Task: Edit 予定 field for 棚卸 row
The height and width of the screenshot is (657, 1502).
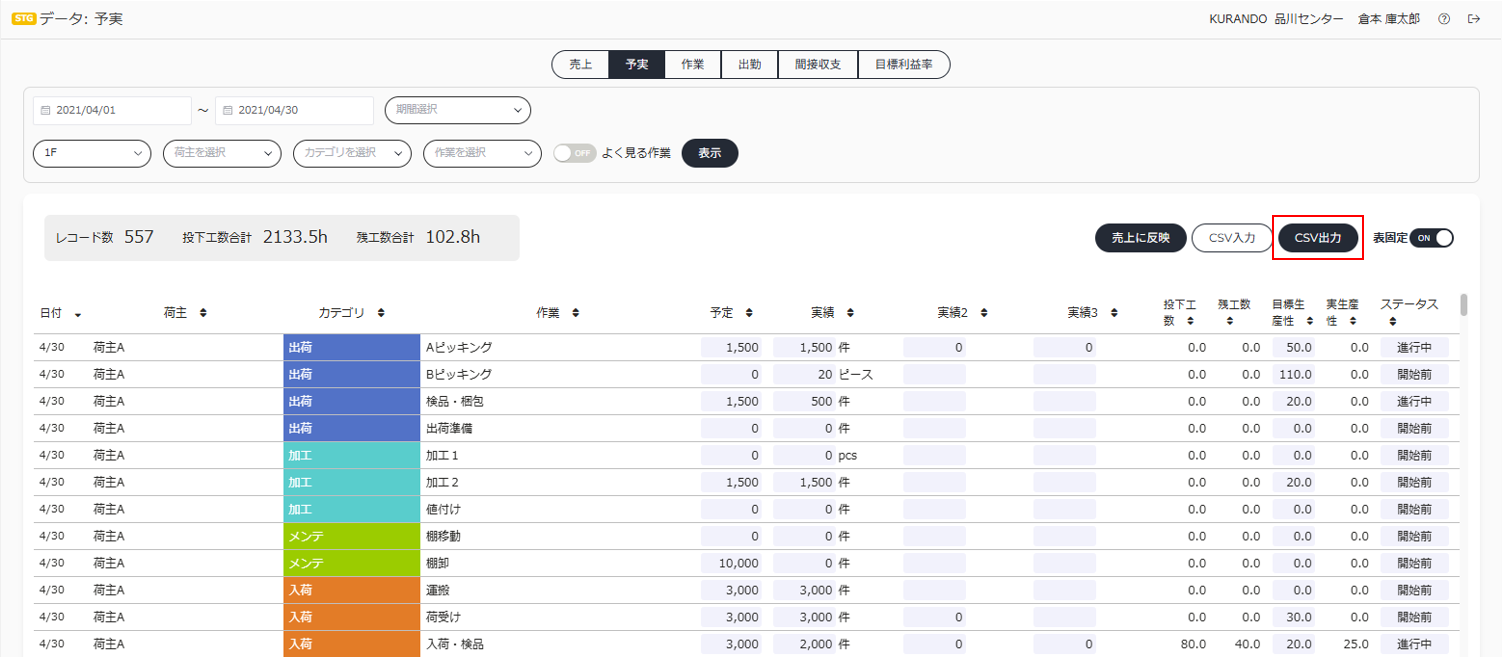Action: (x=732, y=563)
